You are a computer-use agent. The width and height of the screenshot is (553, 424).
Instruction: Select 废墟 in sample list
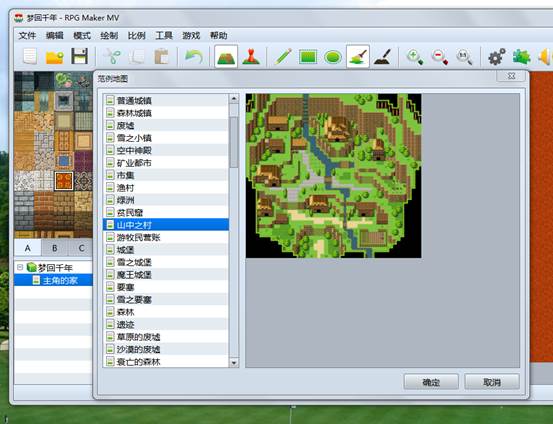point(166,125)
